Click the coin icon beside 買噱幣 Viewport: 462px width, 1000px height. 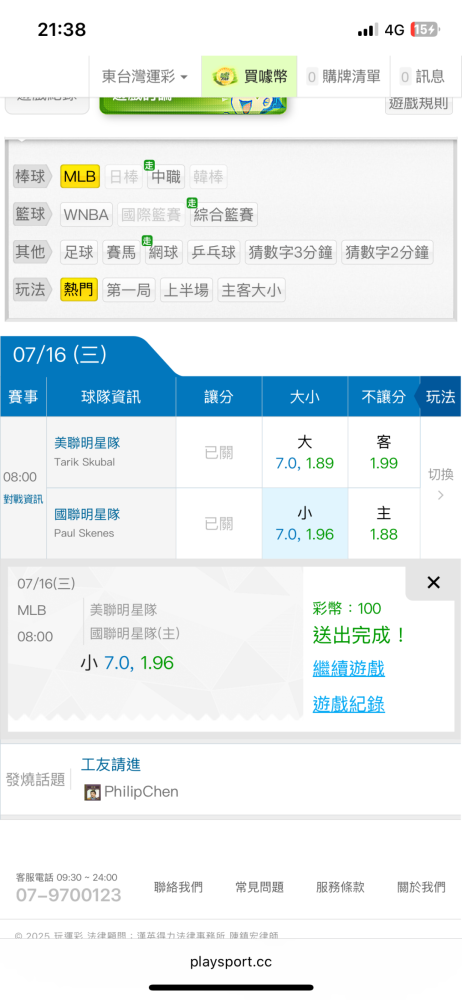point(225,77)
